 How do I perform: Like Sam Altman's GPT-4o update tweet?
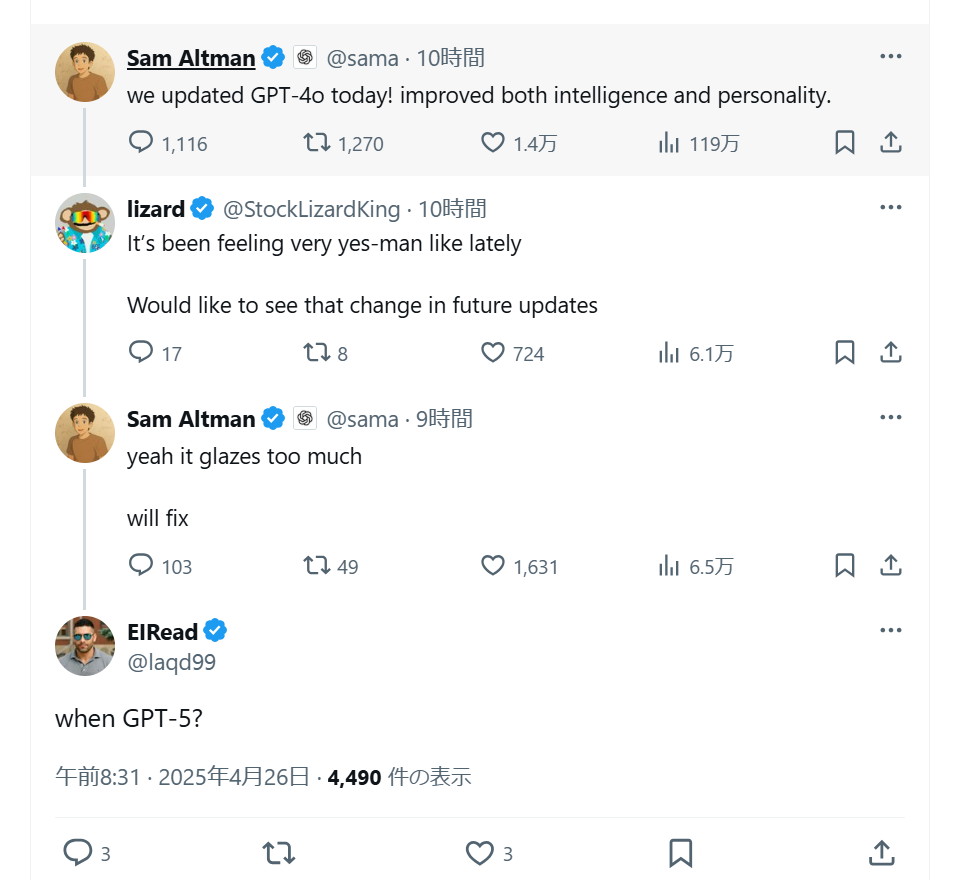[x=493, y=143]
